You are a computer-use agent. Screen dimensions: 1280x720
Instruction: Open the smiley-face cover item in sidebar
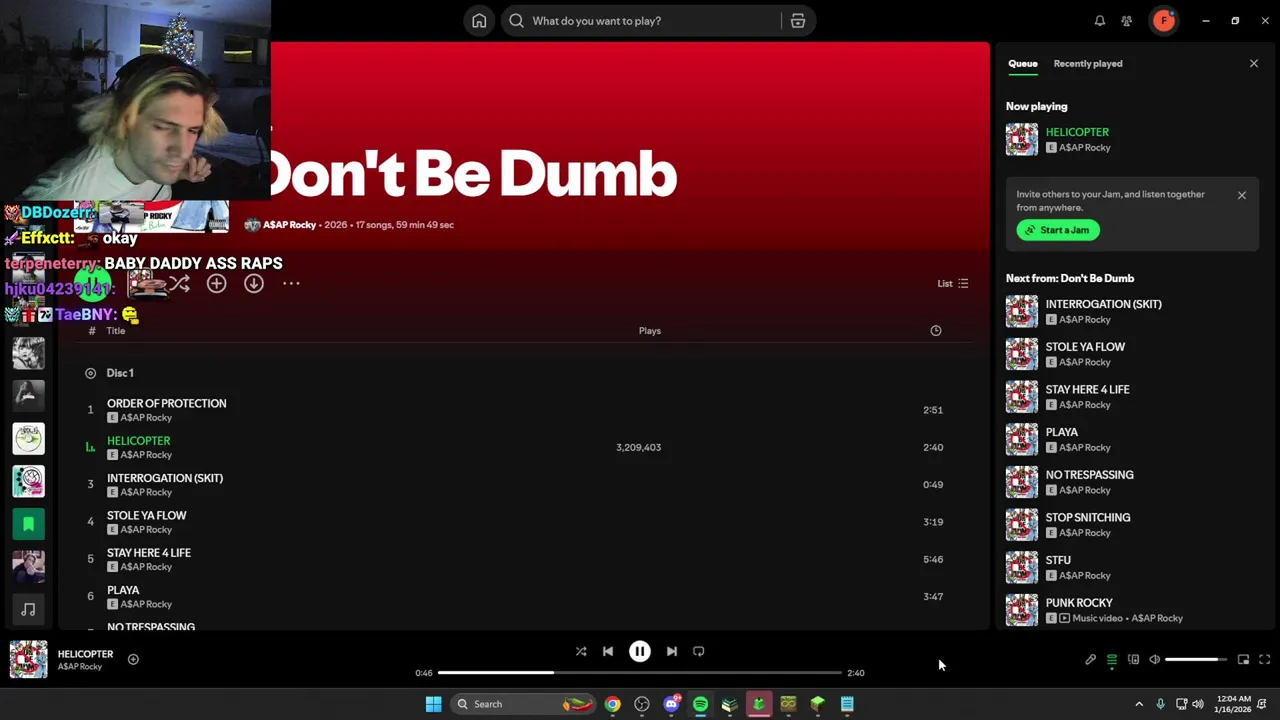click(28, 481)
